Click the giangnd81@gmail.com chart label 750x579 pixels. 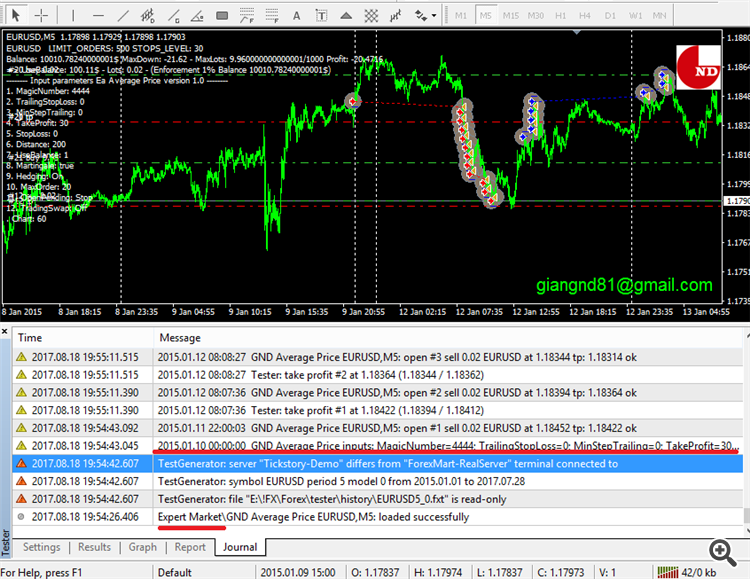[624, 285]
